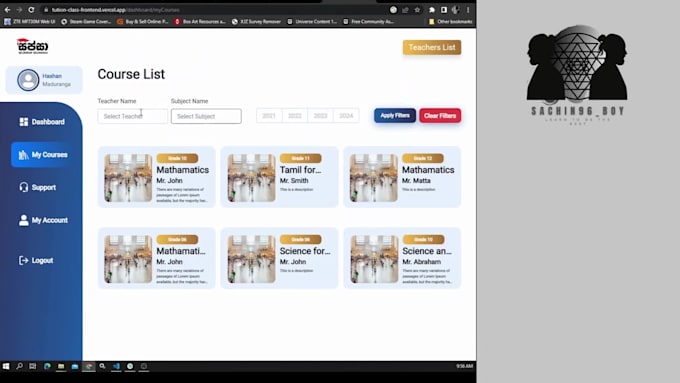Open the Teachers List button
Screen dimensions: 680x383
[432, 47]
